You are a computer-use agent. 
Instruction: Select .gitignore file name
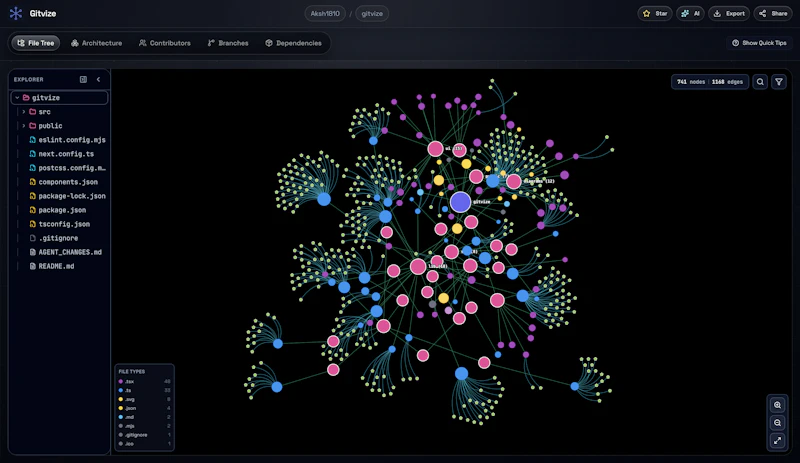click(x=58, y=238)
